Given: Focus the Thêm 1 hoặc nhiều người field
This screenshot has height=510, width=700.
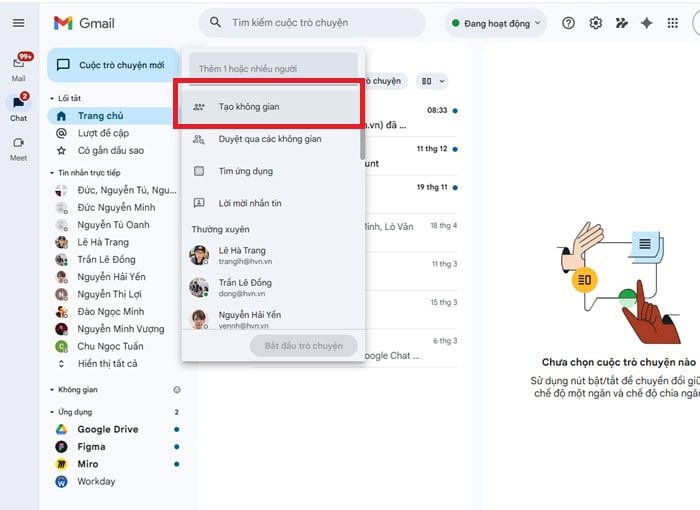Looking at the screenshot, I should pos(272,69).
